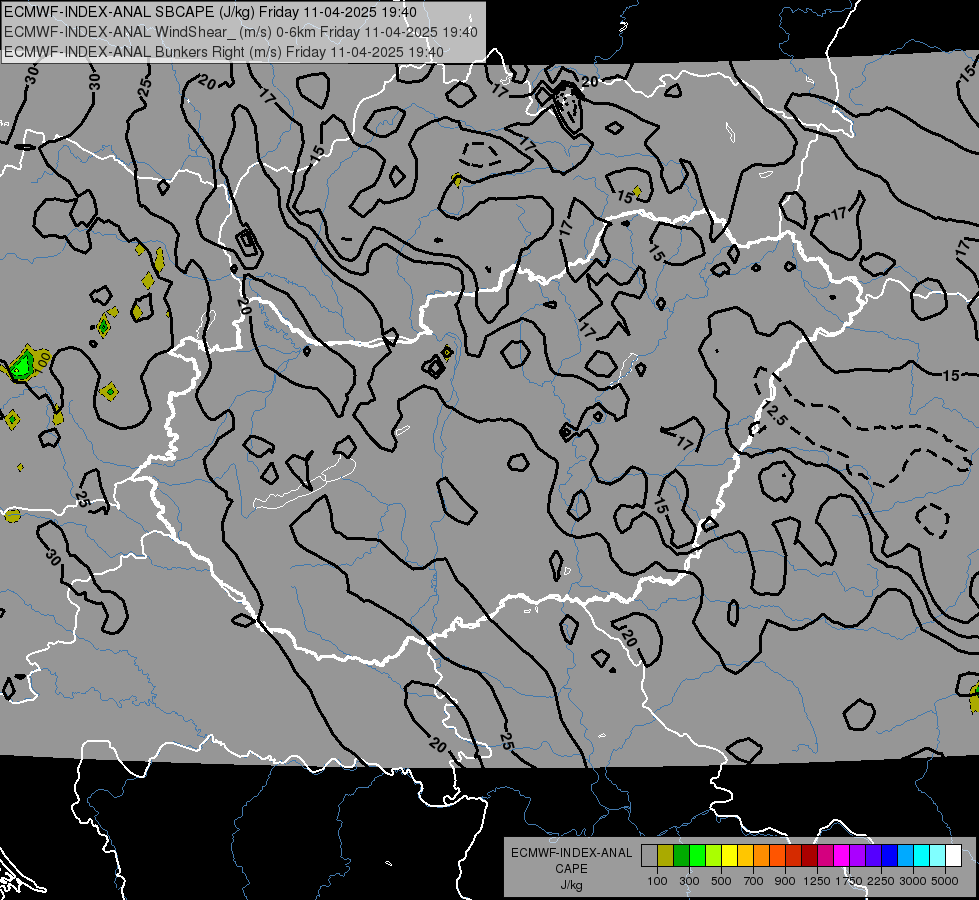Click the SBCAPE (J/kg) title line
The height and width of the screenshot is (900, 979).
pos(210,12)
